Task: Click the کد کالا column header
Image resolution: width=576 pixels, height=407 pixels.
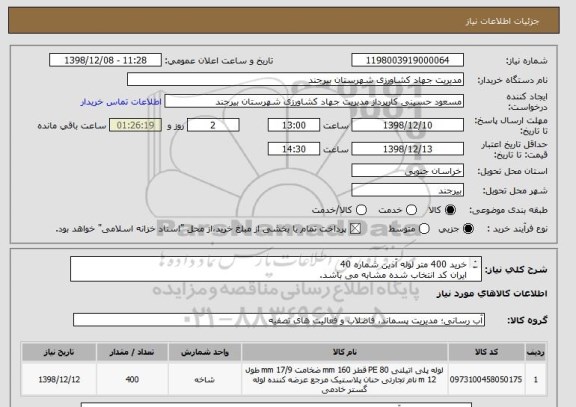Action: coord(486,352)
